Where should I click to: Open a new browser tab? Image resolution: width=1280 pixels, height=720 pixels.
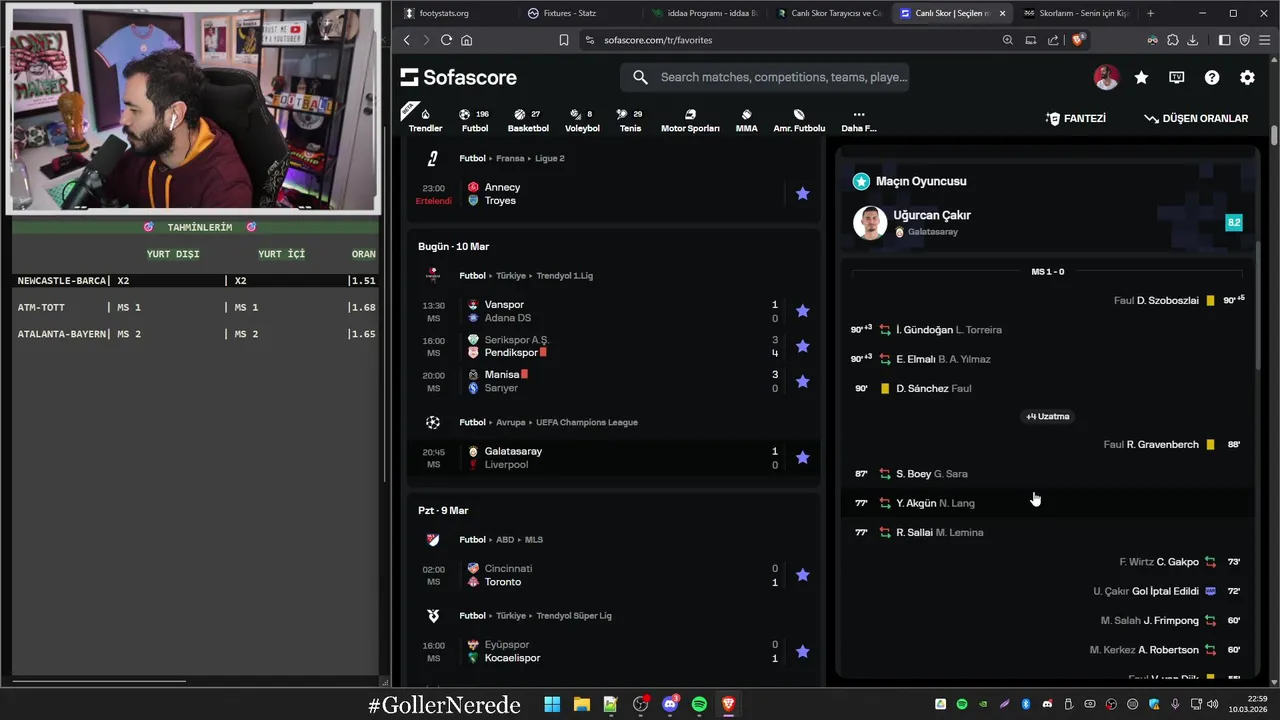1150,13
